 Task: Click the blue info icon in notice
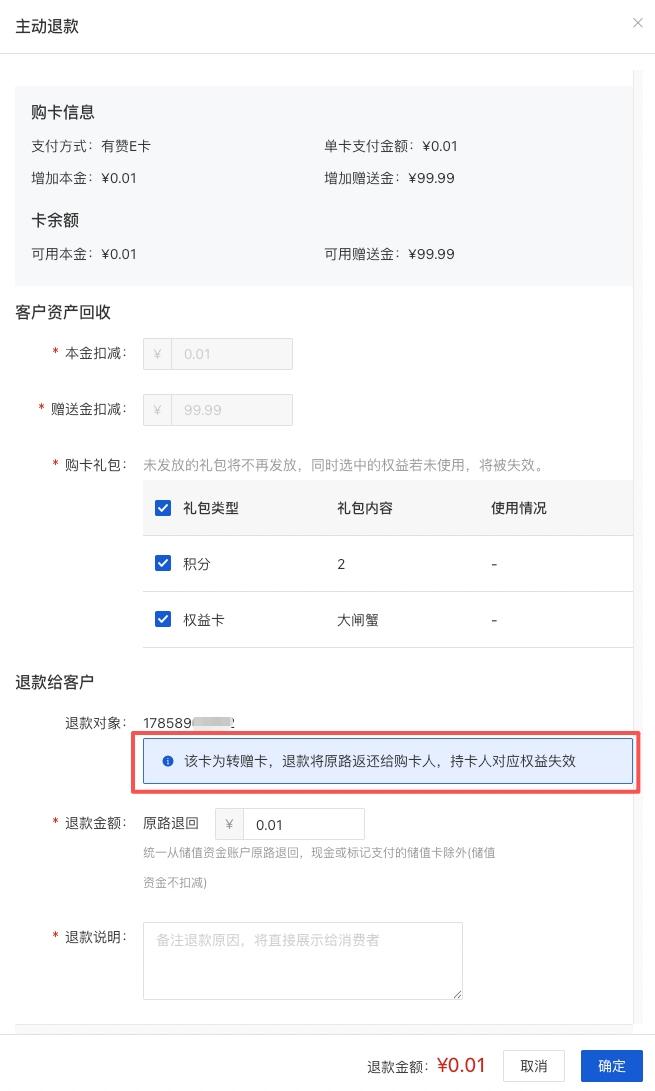(x=168, y=761)
